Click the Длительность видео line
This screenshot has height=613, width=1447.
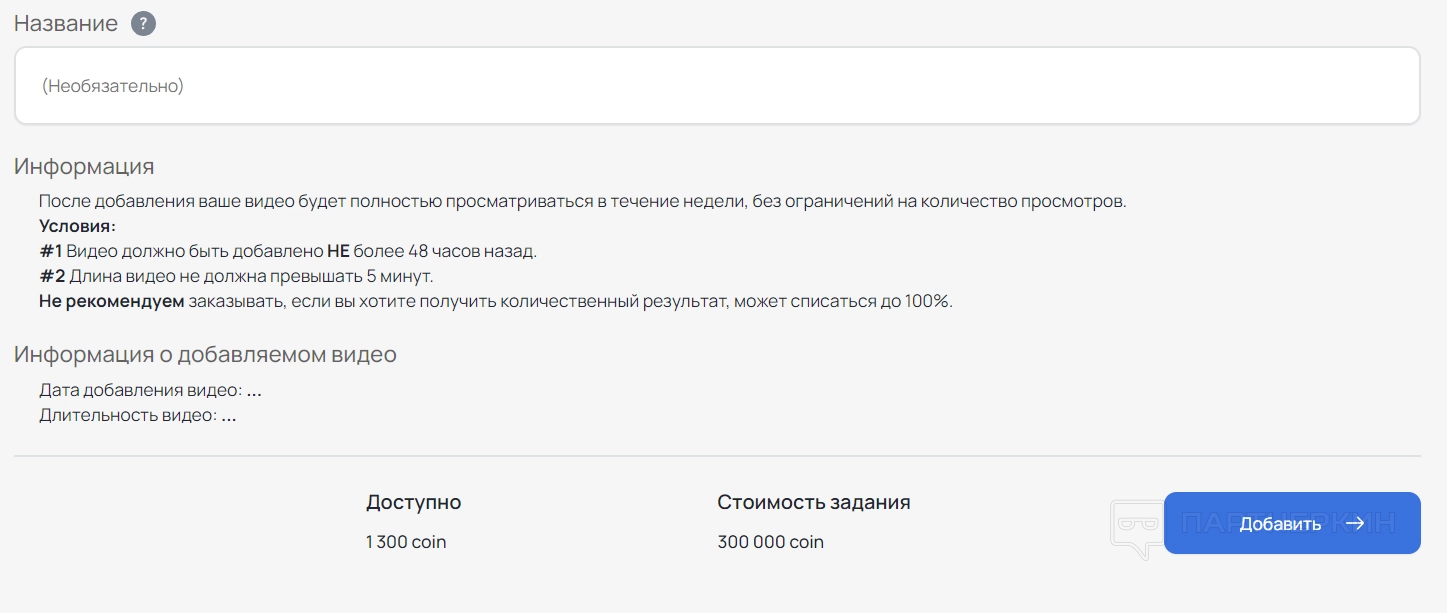137,415
